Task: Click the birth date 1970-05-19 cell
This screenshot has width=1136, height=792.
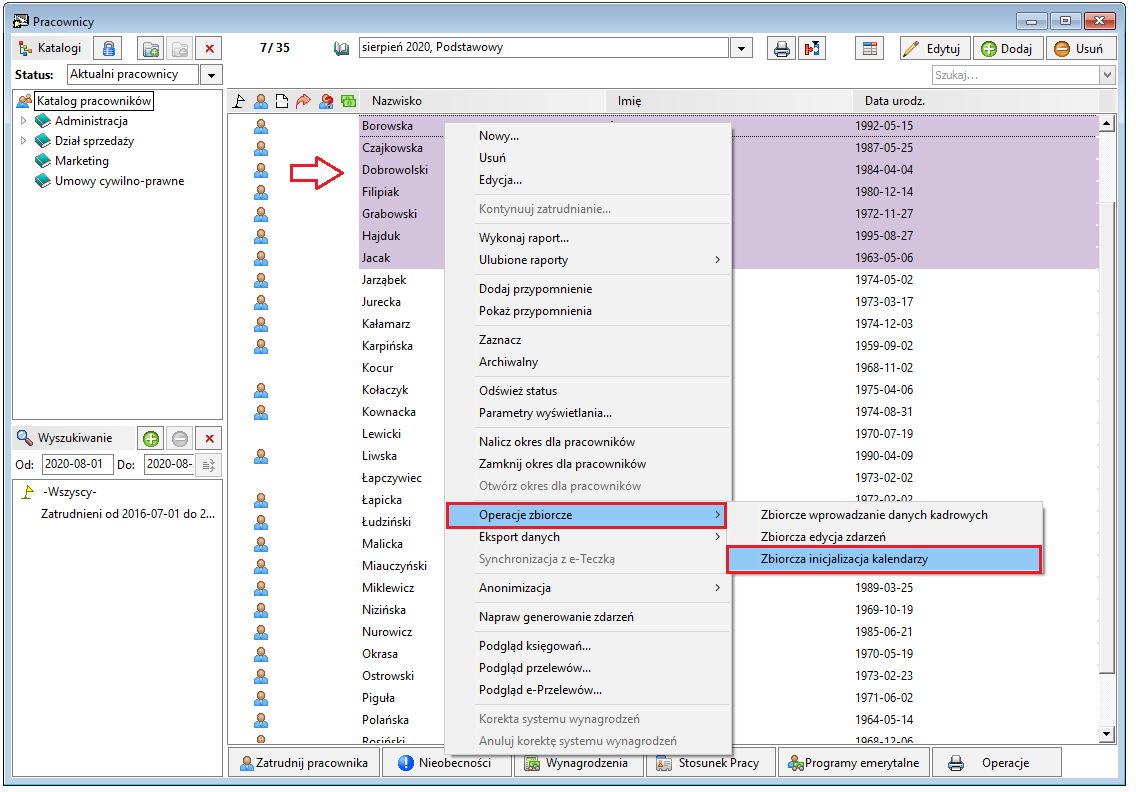Action: (884, 654)
